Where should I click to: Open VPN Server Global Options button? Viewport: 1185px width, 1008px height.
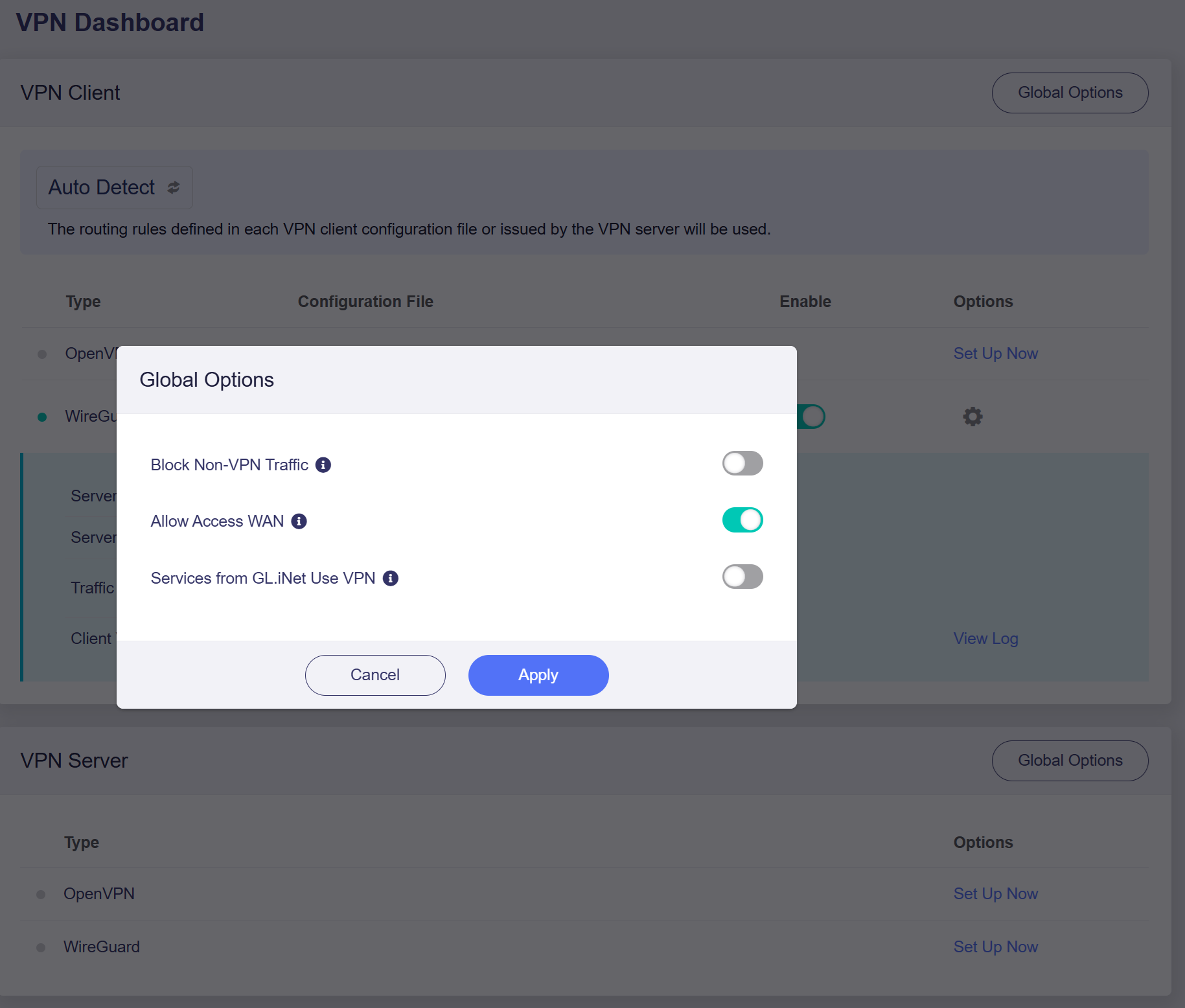[x=1070, y=761]
